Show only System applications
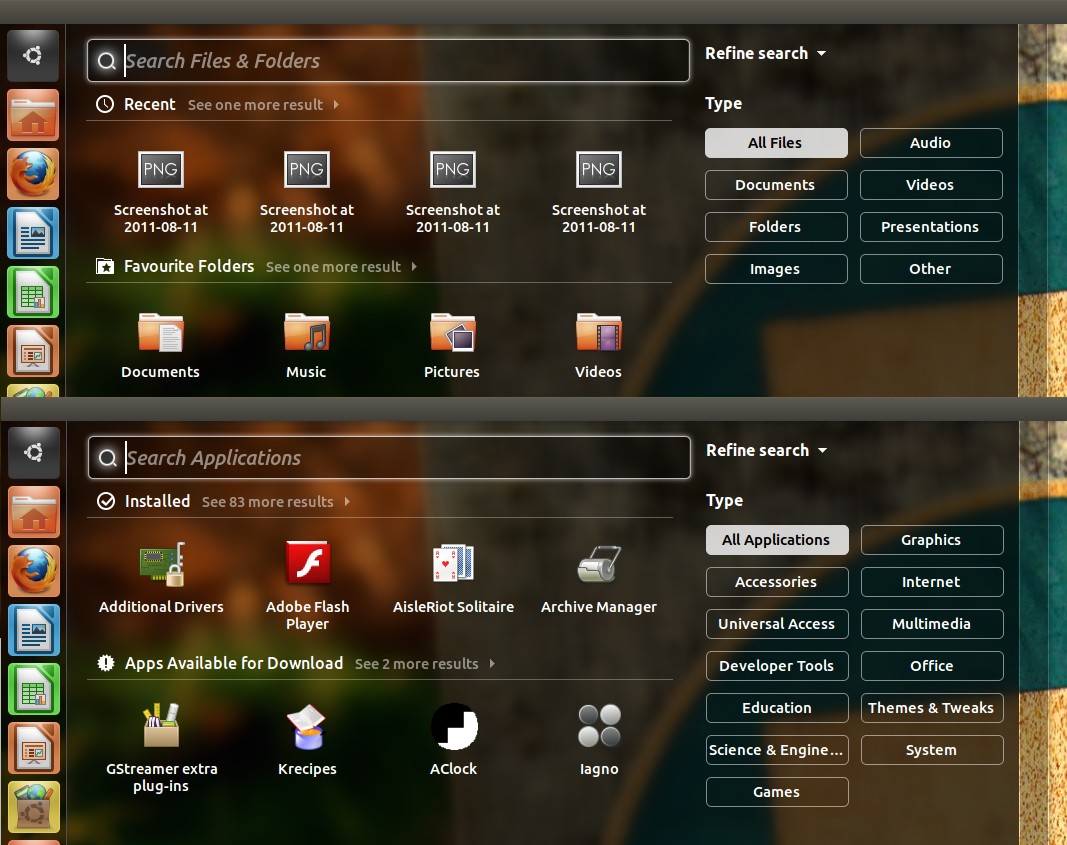 (932, 750)
